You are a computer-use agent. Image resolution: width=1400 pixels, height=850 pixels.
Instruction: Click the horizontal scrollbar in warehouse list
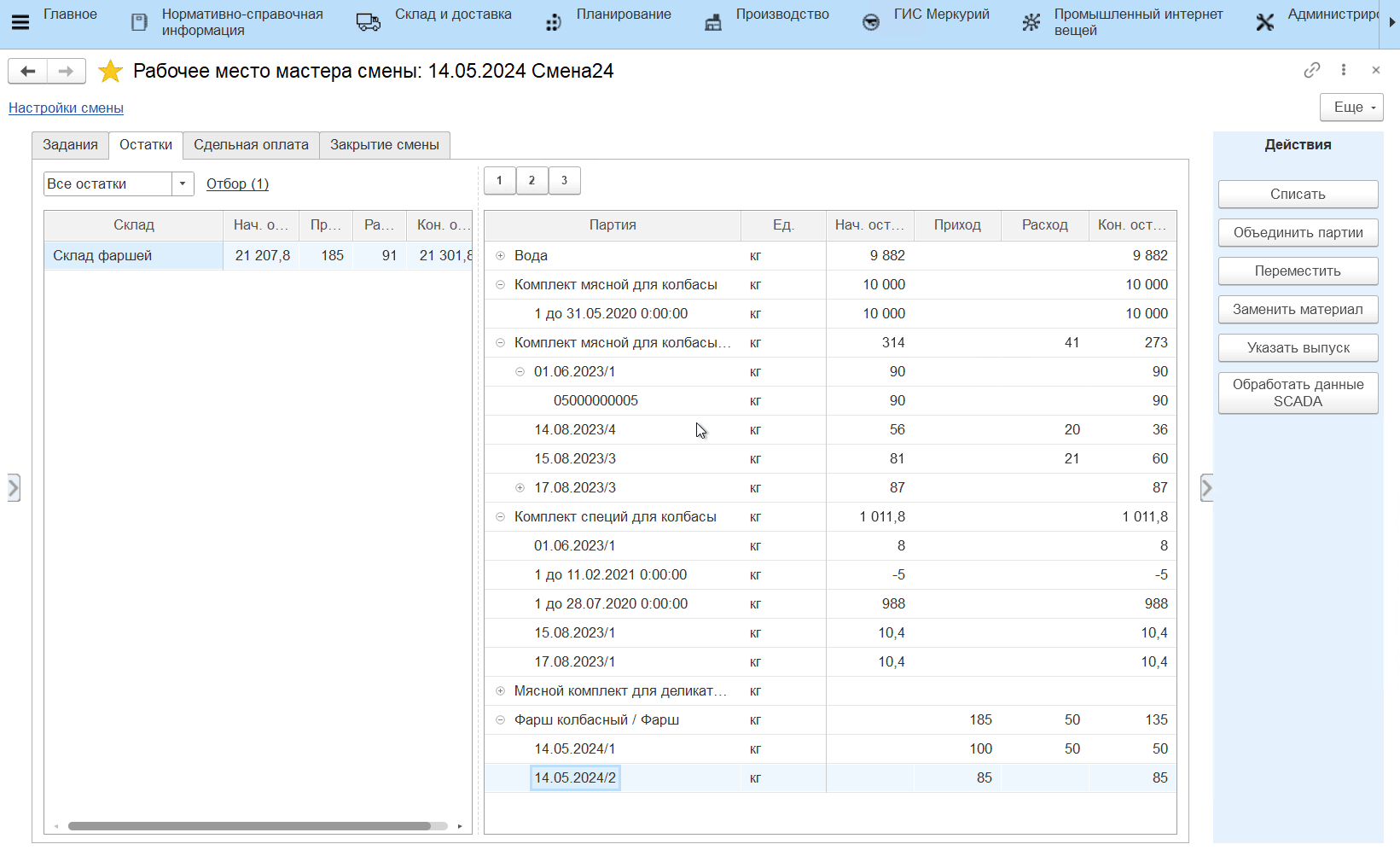coord(249,825)
